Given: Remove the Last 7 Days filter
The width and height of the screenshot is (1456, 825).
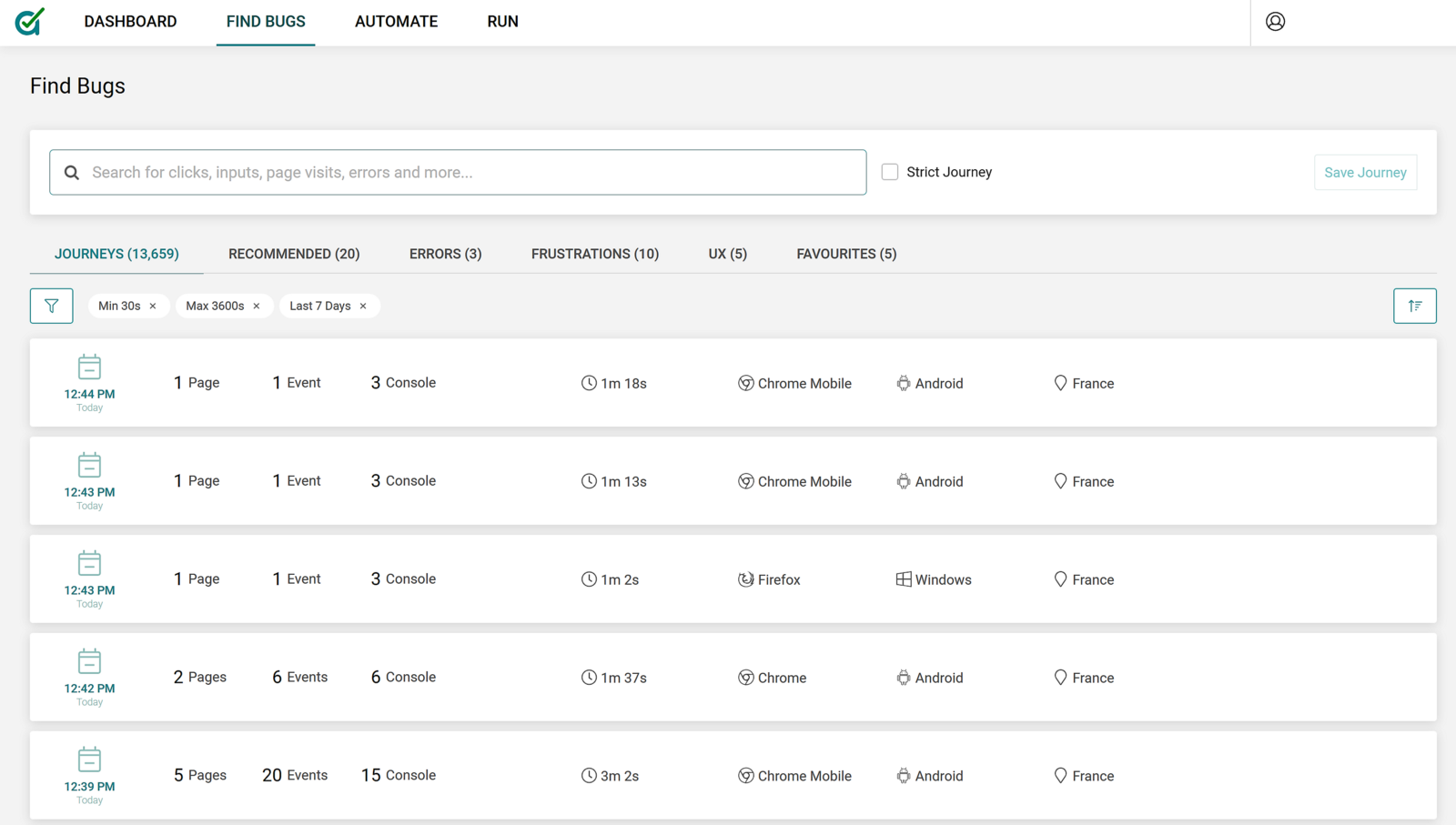Looking at the screenshot, I should click(363, 307).
